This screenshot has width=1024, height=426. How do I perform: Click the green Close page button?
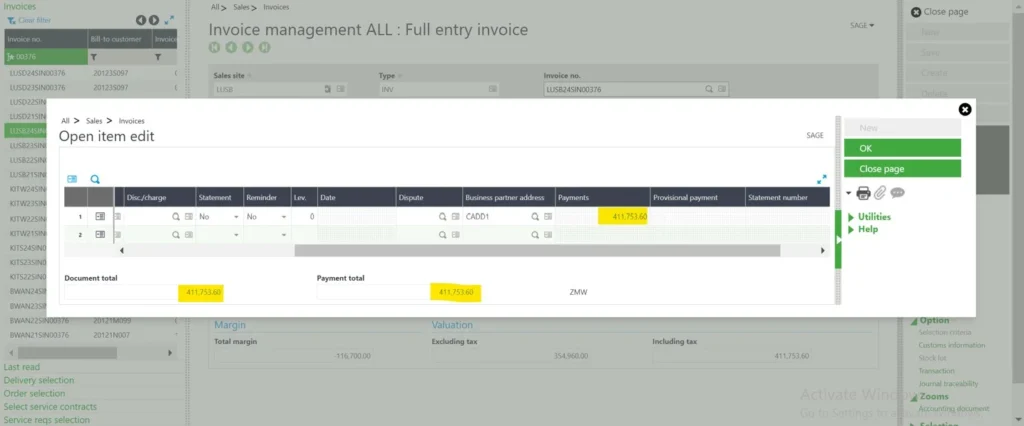pyautogui.click(x=902, y=169)
